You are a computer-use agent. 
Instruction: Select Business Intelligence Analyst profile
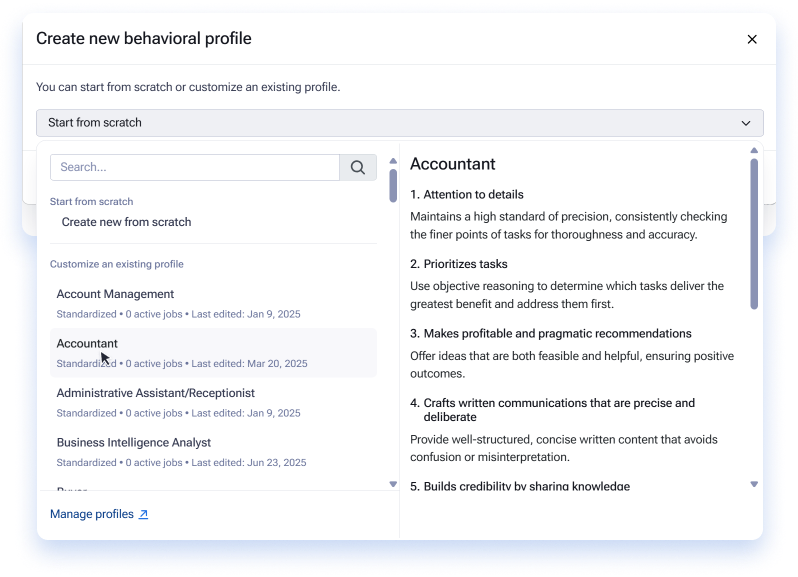point(213,452)
